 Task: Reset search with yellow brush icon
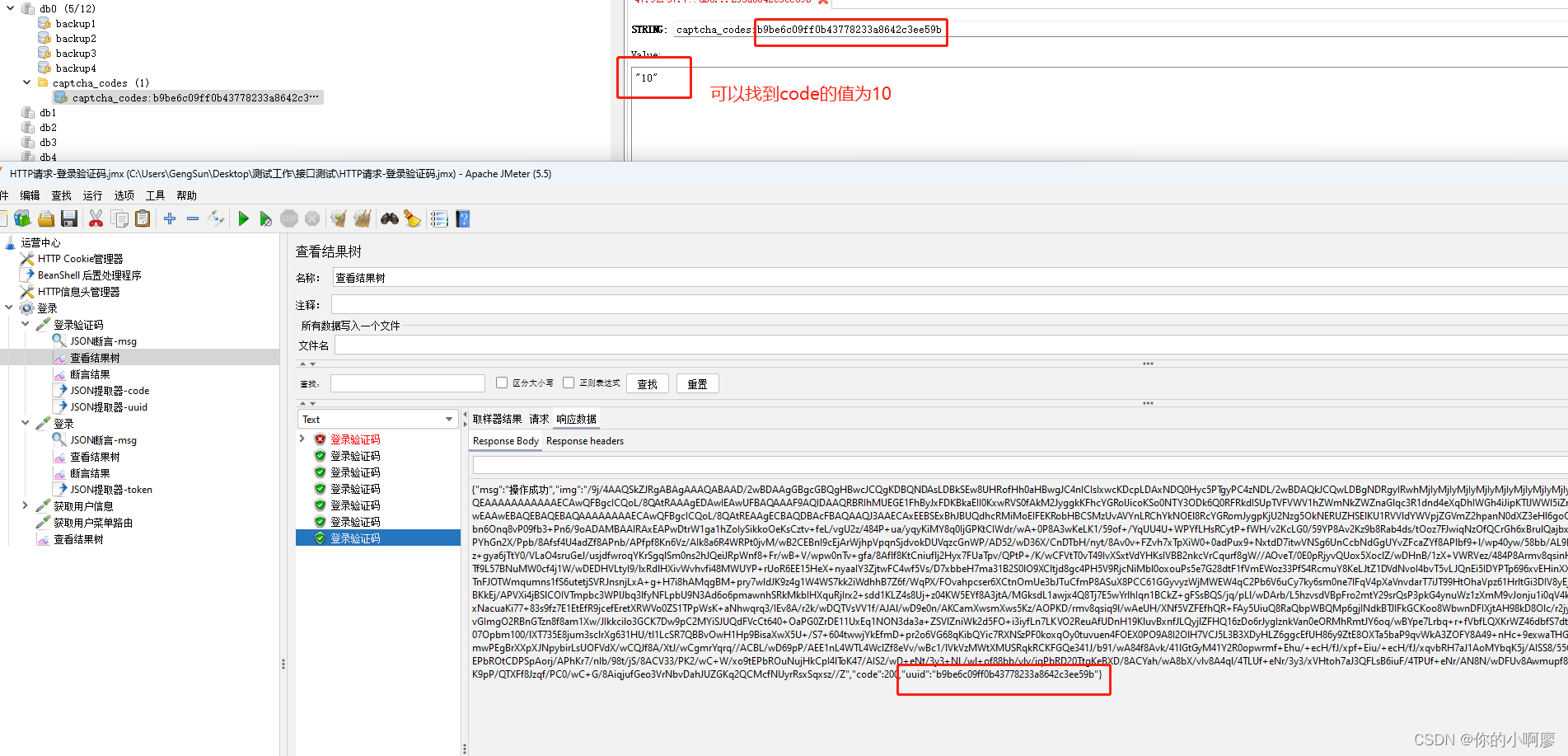click(413, 218)
